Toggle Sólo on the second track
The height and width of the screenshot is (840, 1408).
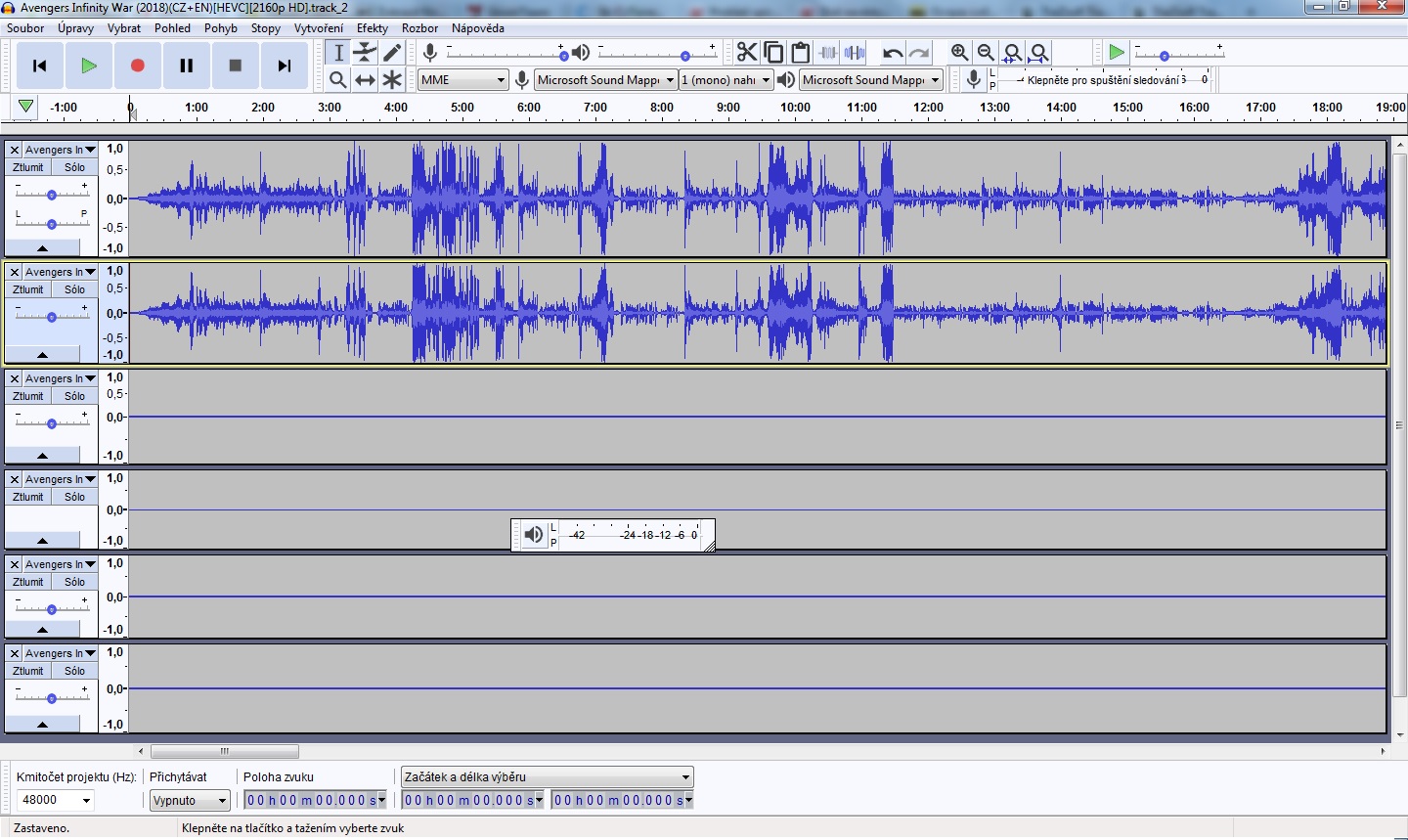pyautogui.click(x=74, y=289)
